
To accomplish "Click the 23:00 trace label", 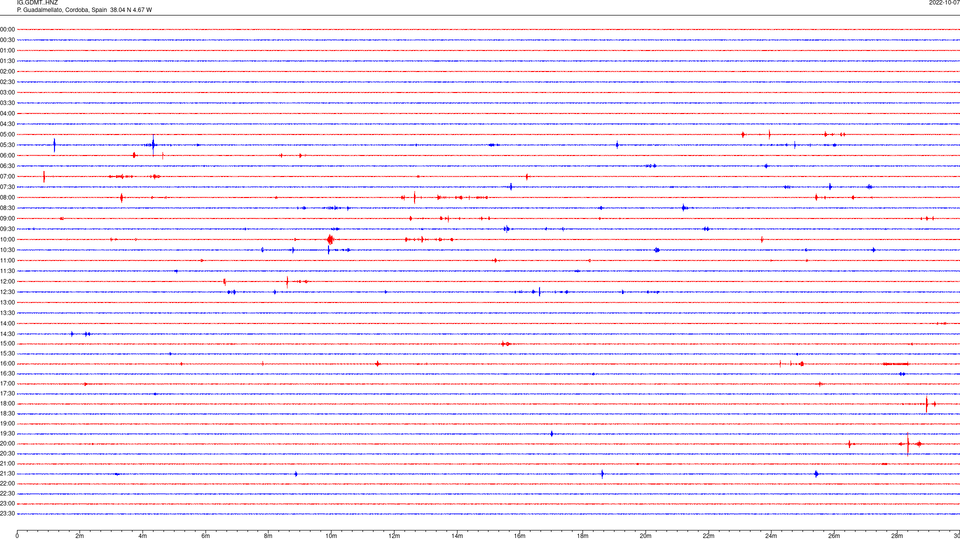I will pyautogui.click(x=7, y=504).
